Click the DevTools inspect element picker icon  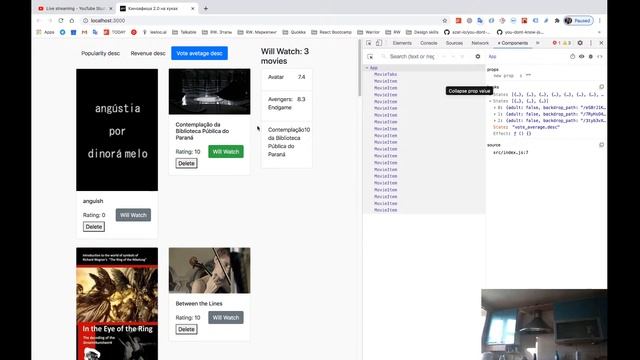point(369,43)
